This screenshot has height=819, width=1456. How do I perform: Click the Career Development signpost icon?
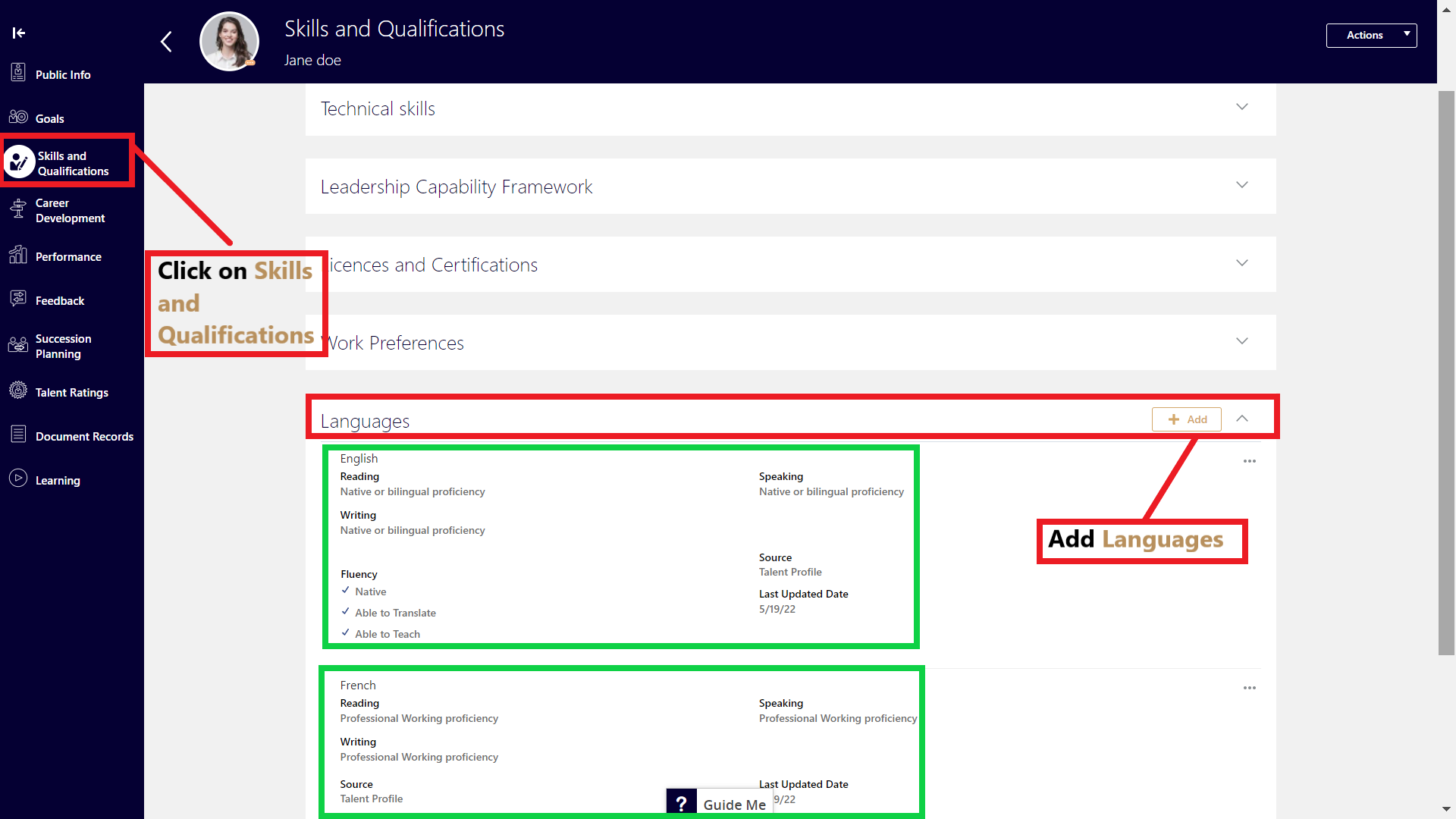pos(18,209)
